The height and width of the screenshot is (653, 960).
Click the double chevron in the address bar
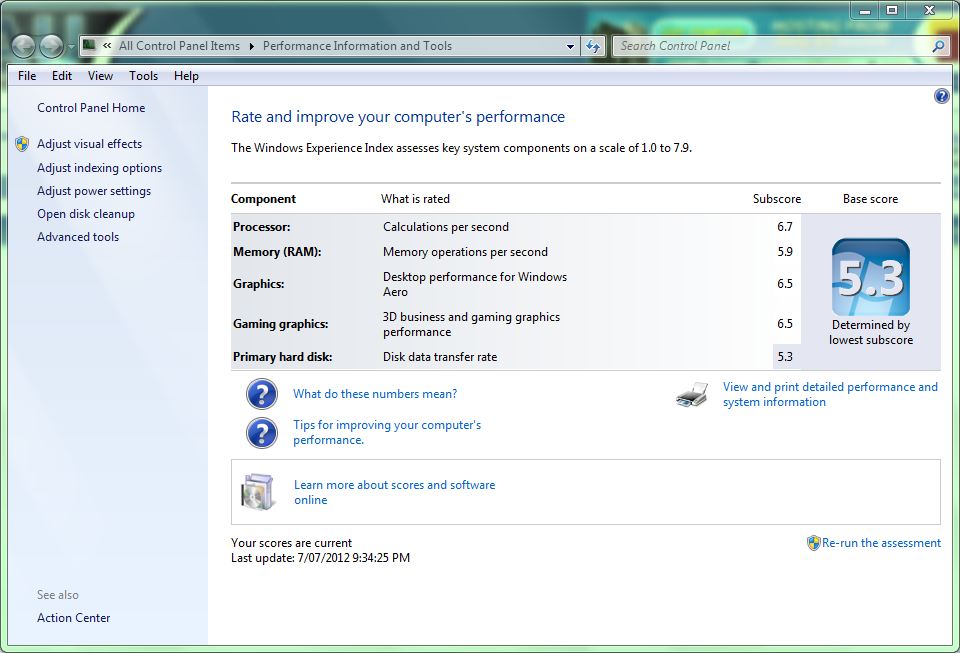pos(107,45)
